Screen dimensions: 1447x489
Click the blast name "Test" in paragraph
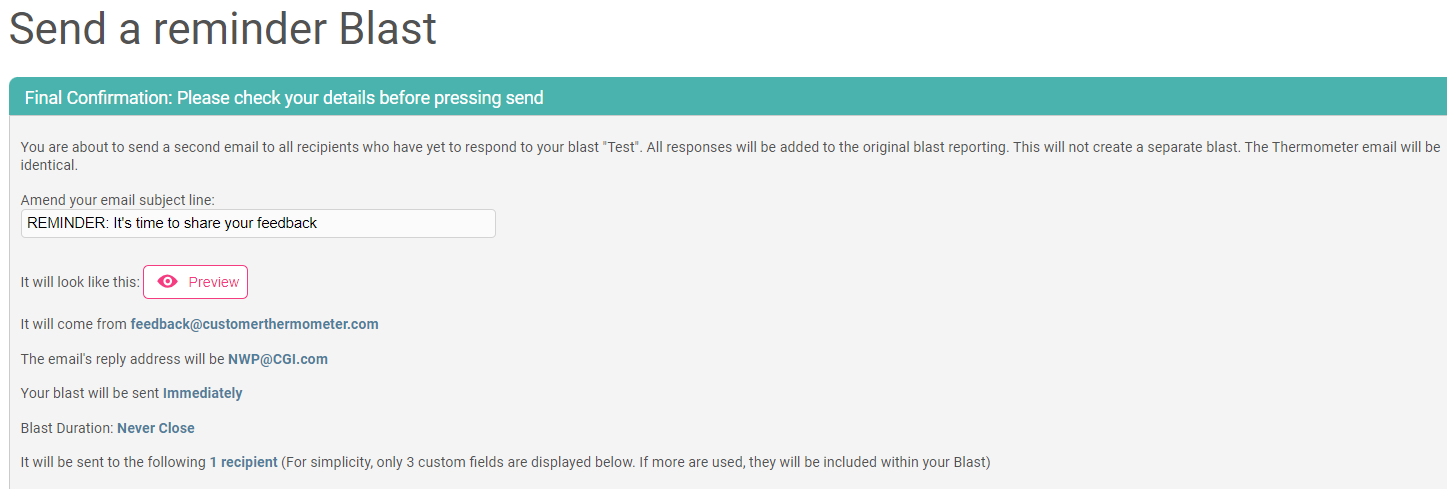[x=622, y=147]
